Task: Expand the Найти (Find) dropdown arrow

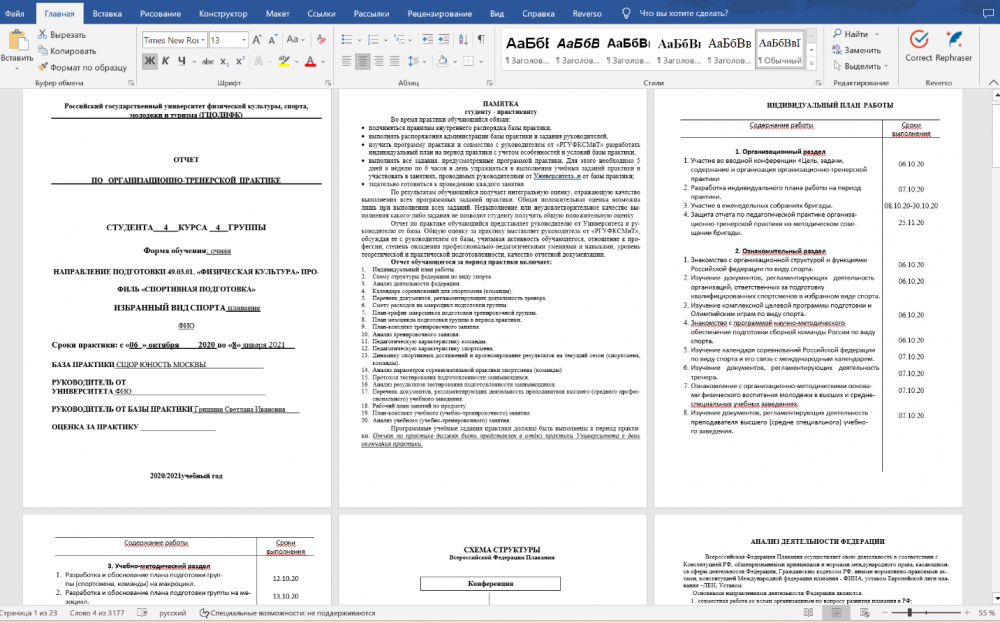Action: (877, 34)
